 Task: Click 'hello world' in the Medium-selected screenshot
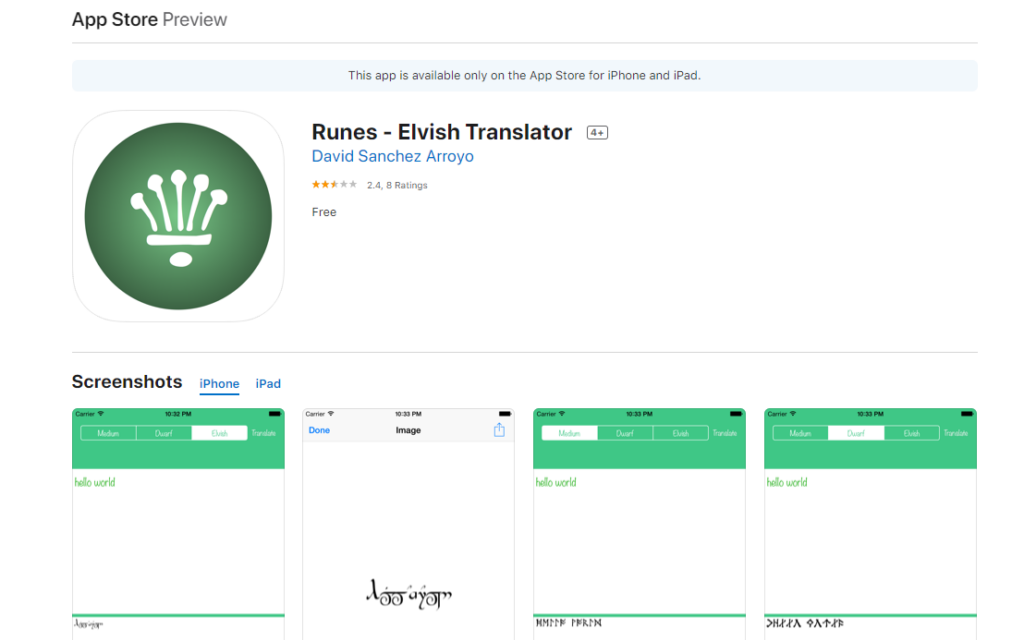556,483
